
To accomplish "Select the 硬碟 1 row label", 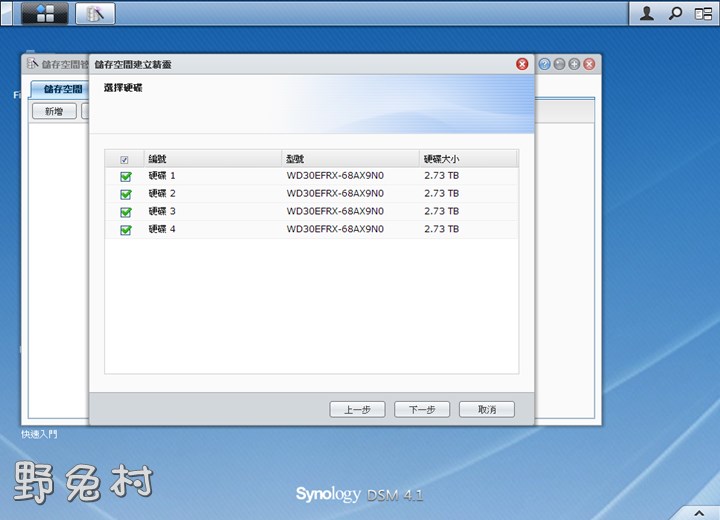I will [162, 175].
